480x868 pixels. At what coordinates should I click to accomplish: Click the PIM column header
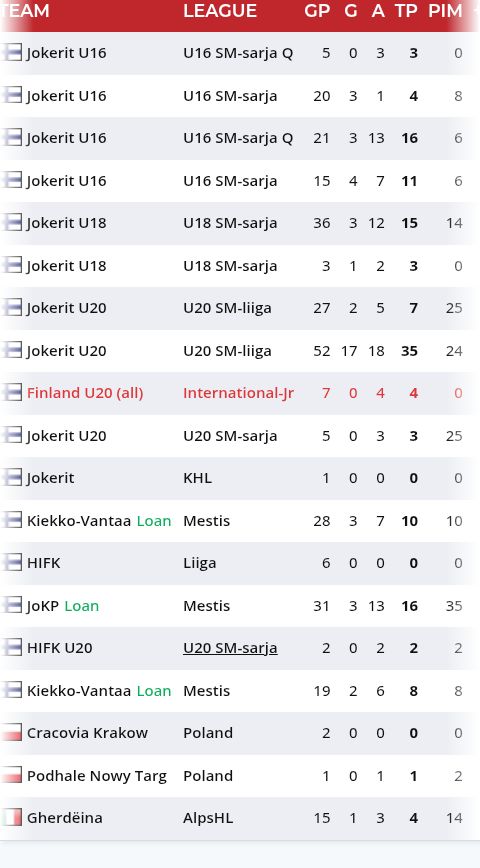coord(445,11)
